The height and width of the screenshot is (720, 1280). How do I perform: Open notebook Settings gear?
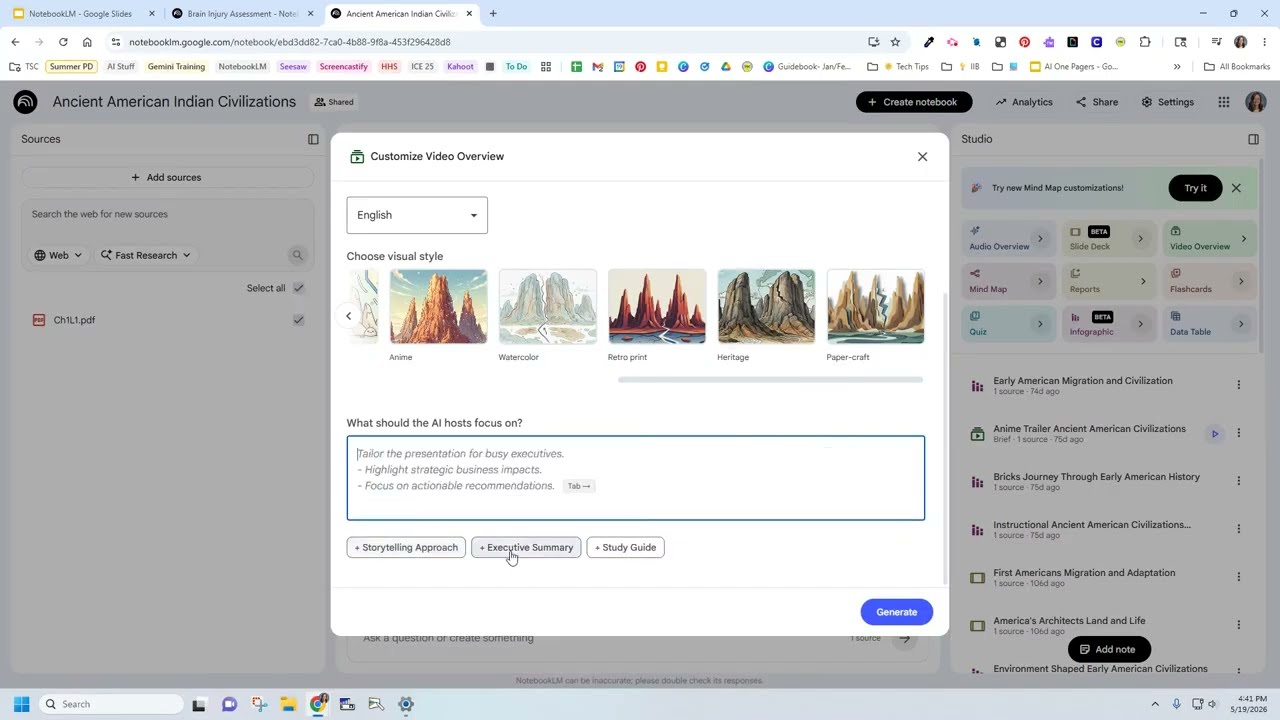1168,102
